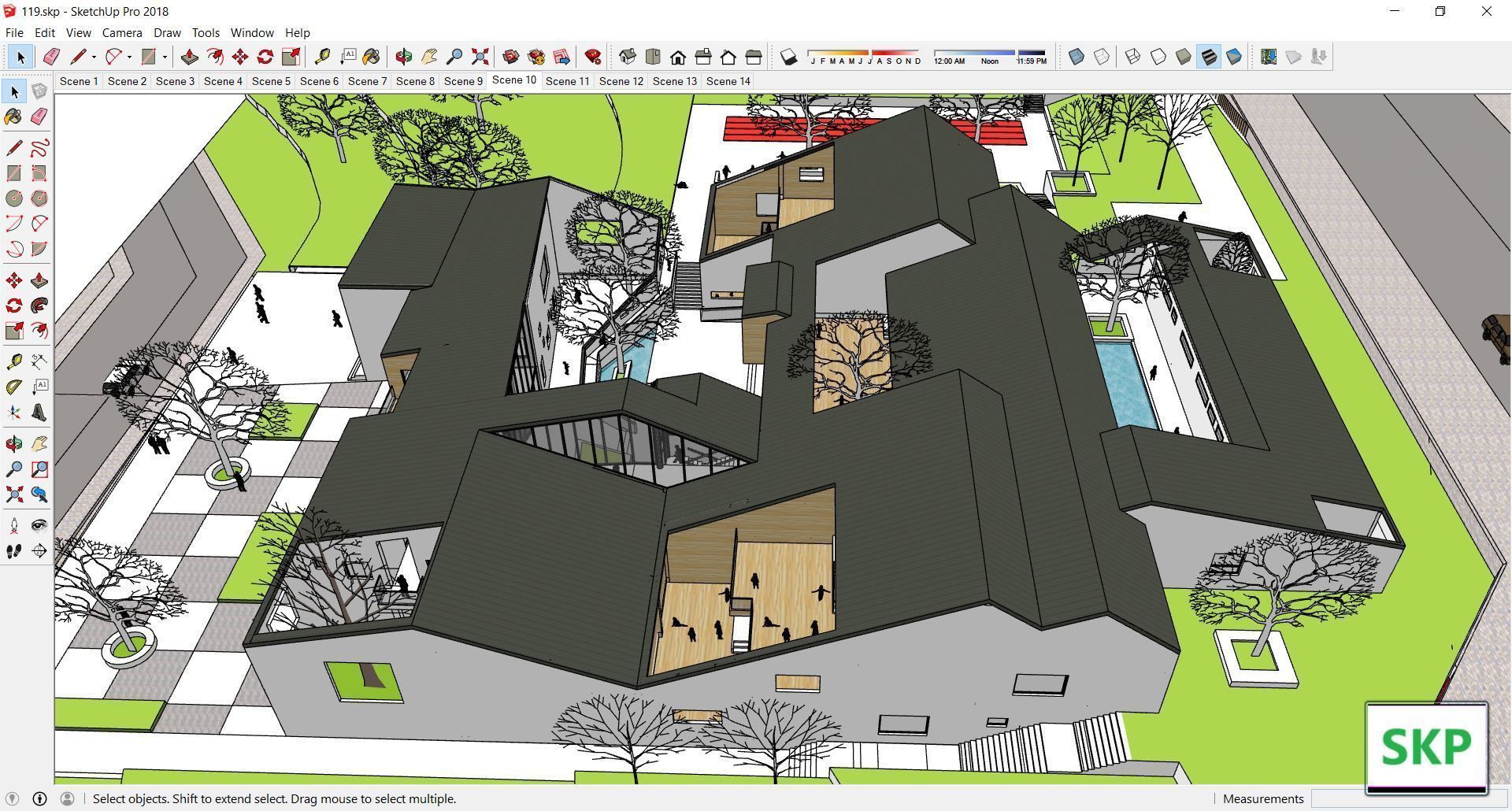The width and height of the screenshot is (1512, 811).
Task: Choose the Walk footprints tool
Action: [x=14, y=550]
